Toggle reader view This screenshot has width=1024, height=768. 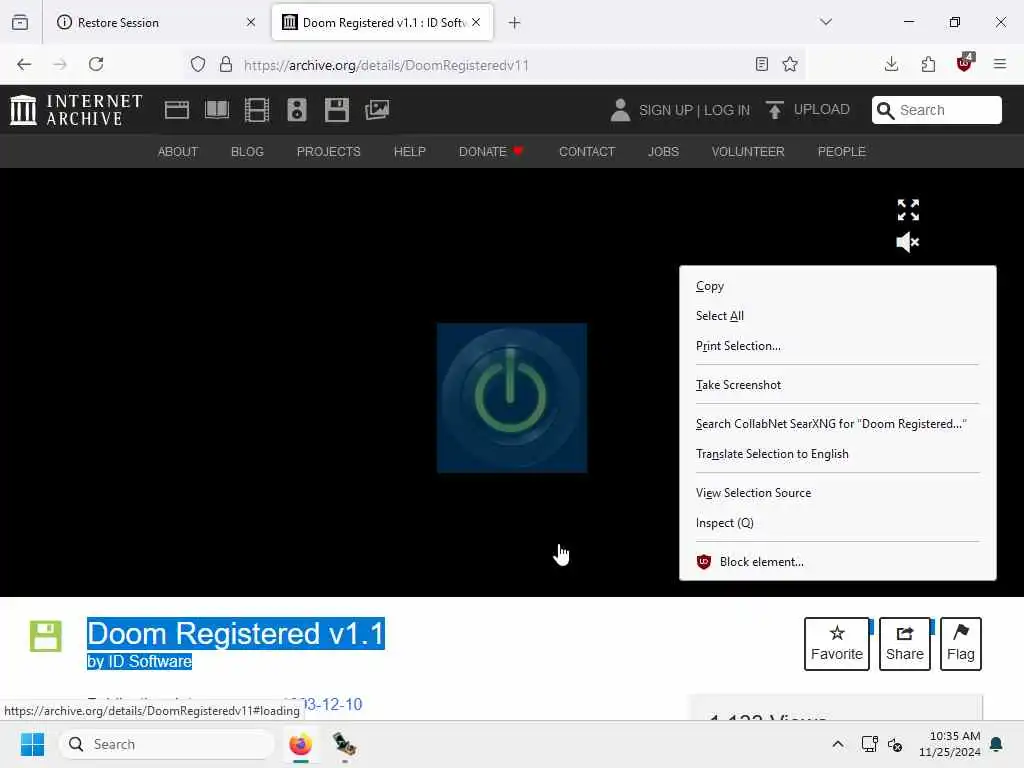point(761,64)
